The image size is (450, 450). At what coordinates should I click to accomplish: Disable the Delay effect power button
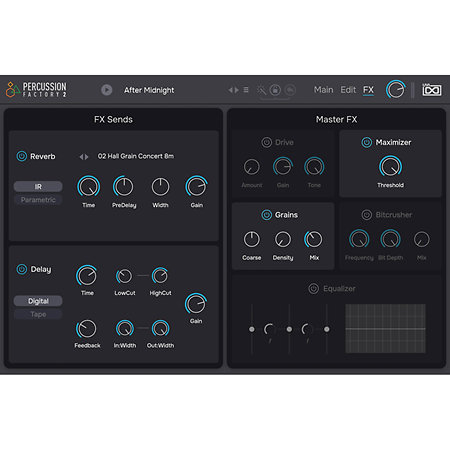point(22,269)
